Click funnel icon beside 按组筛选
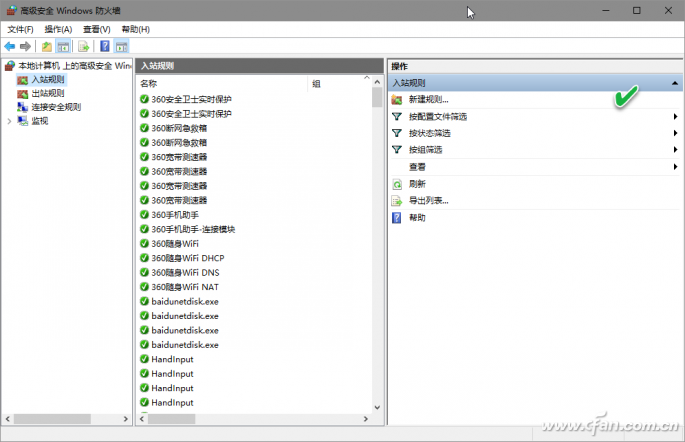685x442 pixels. (x=397, y=150)
